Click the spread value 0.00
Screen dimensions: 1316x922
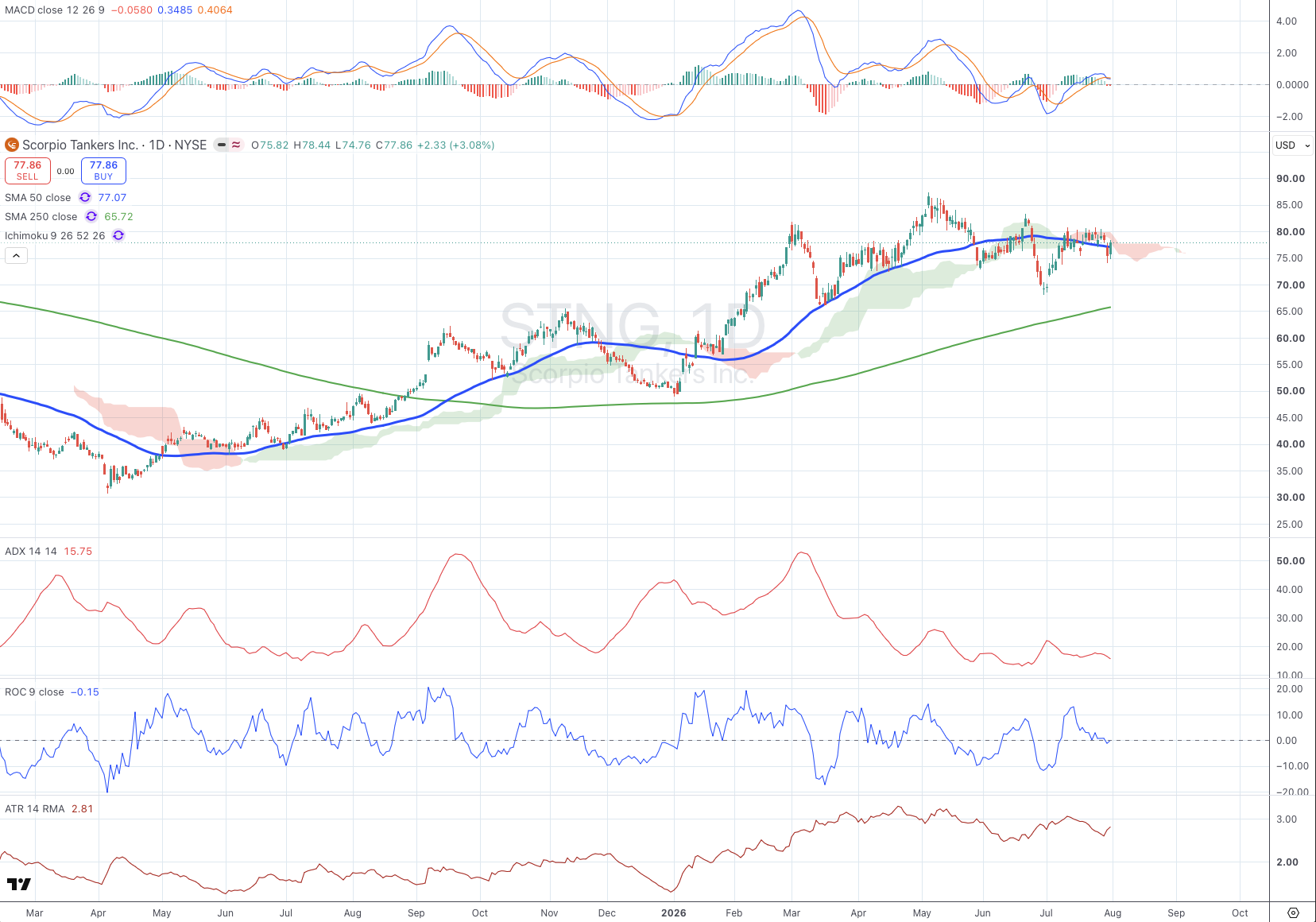pos(66,171)
